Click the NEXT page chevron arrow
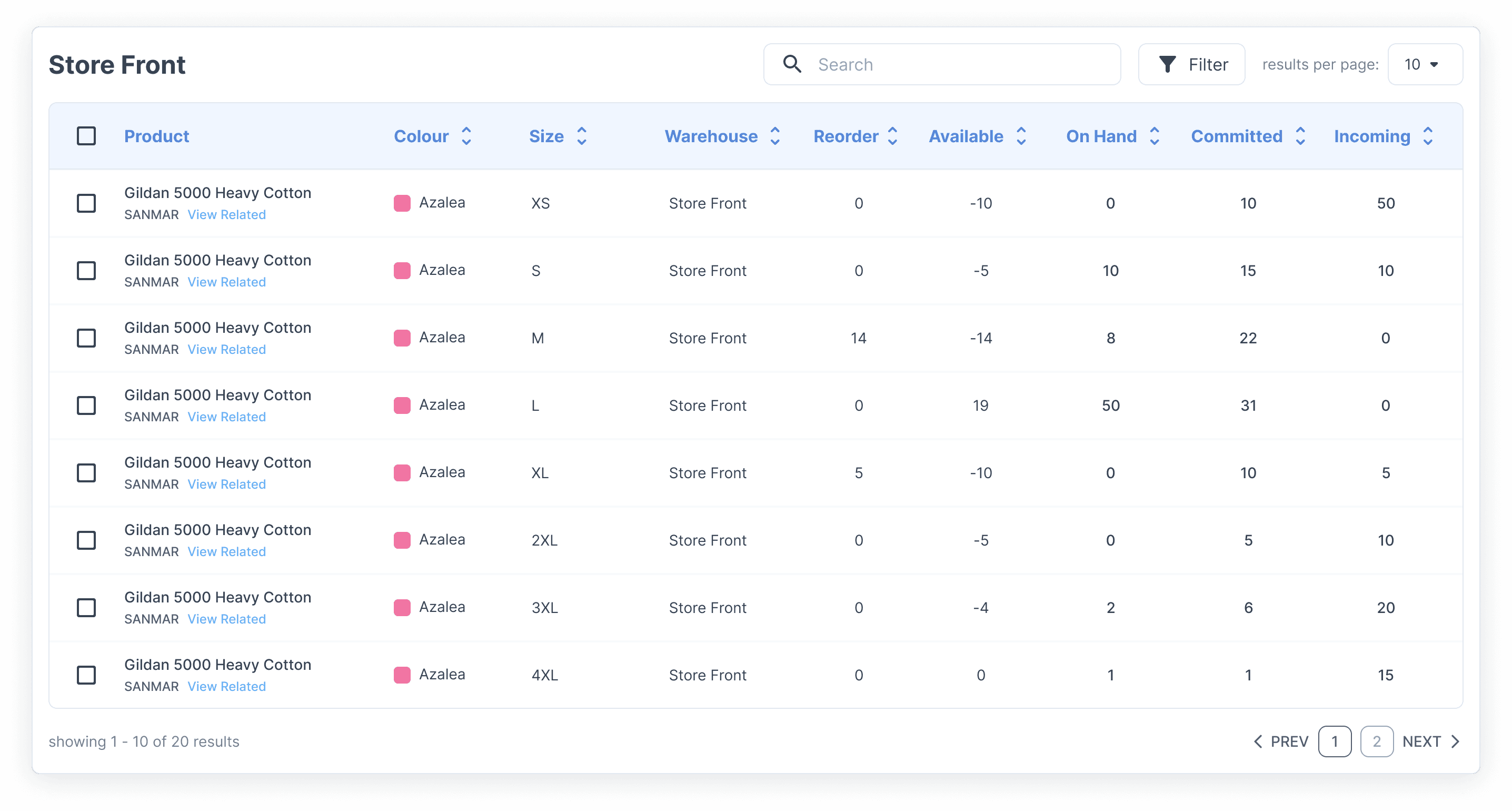The width and height of the screenshot is (1512, 811). pos(1456,741)
